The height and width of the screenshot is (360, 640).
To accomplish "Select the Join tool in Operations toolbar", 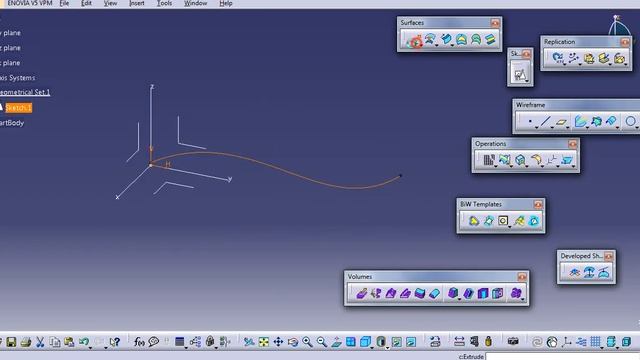I will (x=489, y=160).
